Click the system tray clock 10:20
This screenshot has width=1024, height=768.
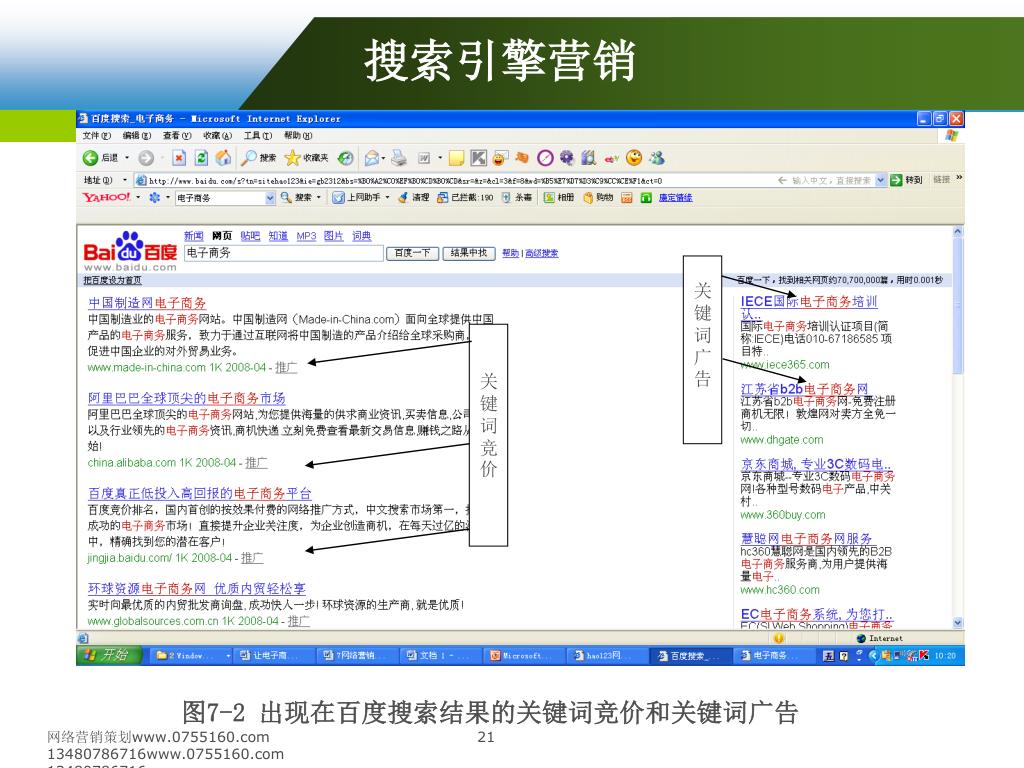tap(945, 655)
